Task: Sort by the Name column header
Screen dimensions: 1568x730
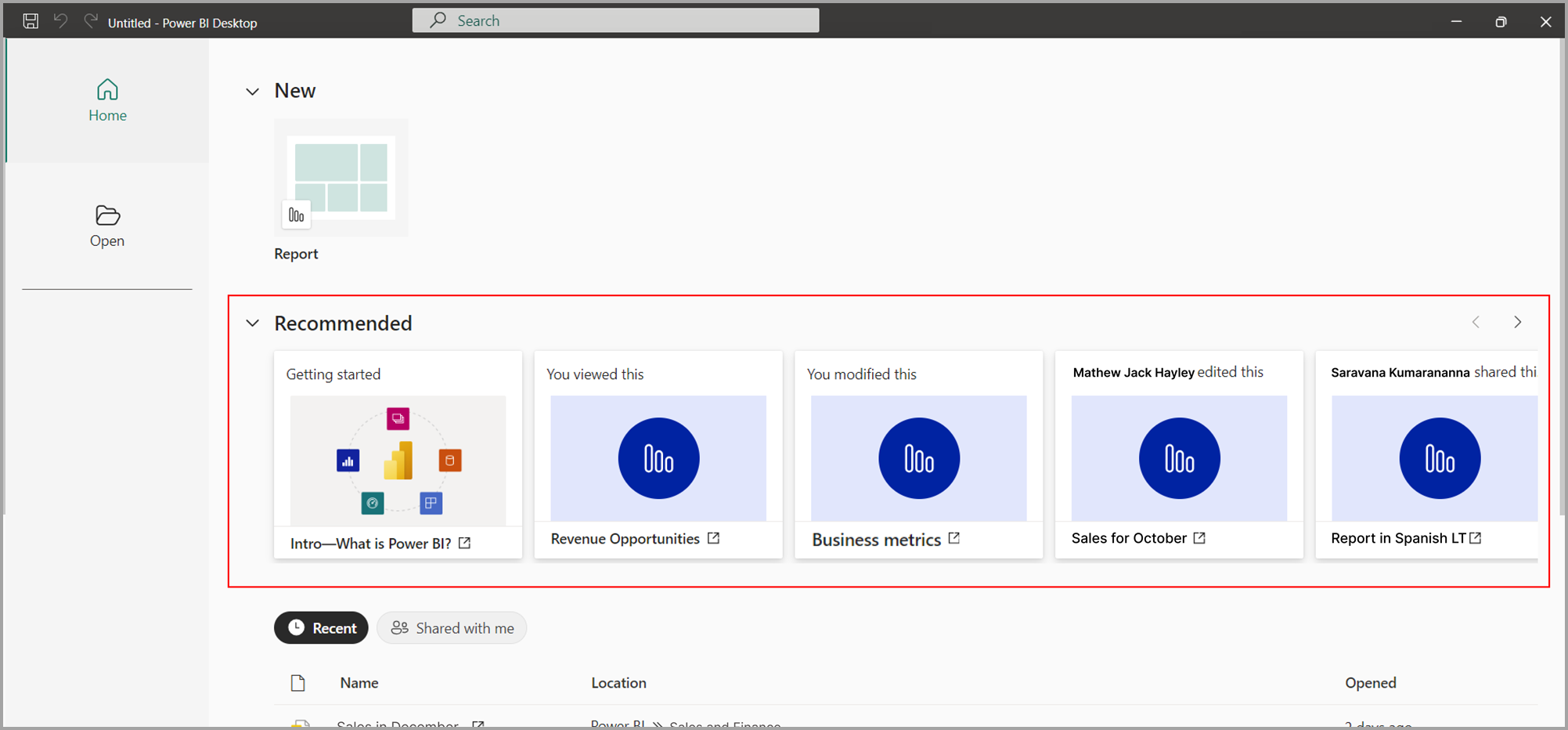Action: pyautogui.click(x=359, y=683)
